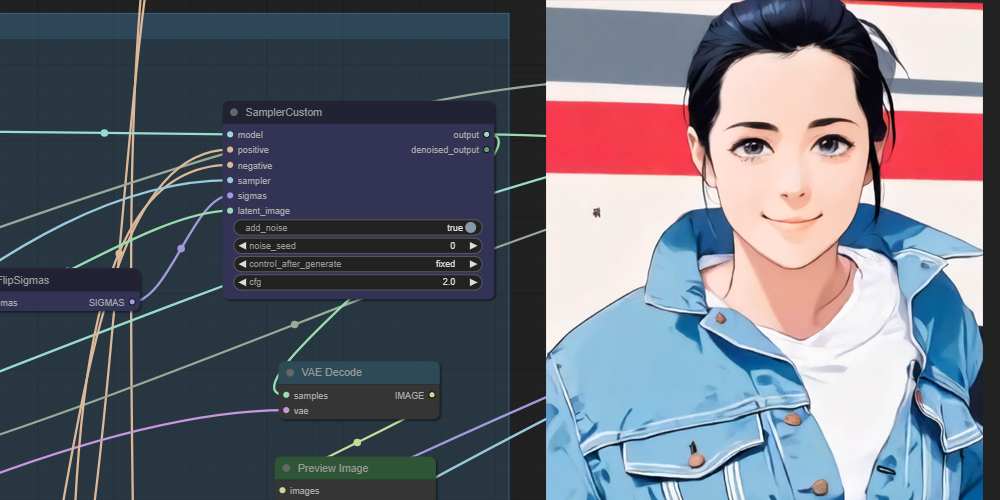The image size is (1000, 500).
Task: Open the control_after_generate fixed combo
Action: [358, 264]
